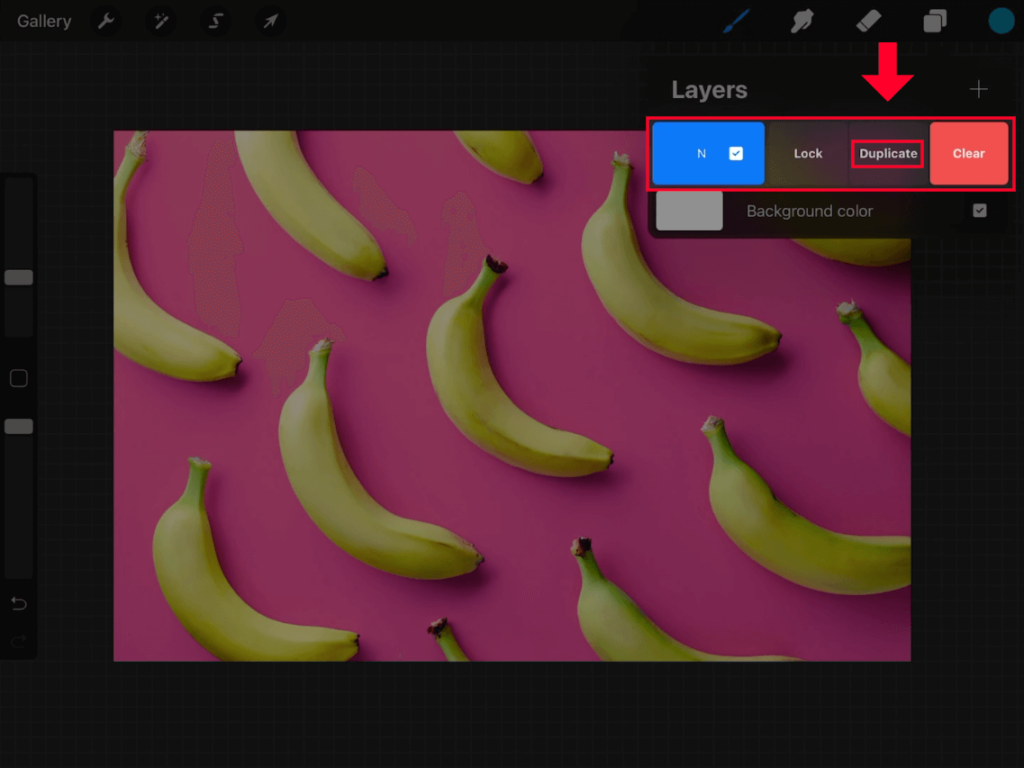Add a new layer with the plus button
The width and height of the screenshot is (1024, 768).
click(x=978, y=89)
